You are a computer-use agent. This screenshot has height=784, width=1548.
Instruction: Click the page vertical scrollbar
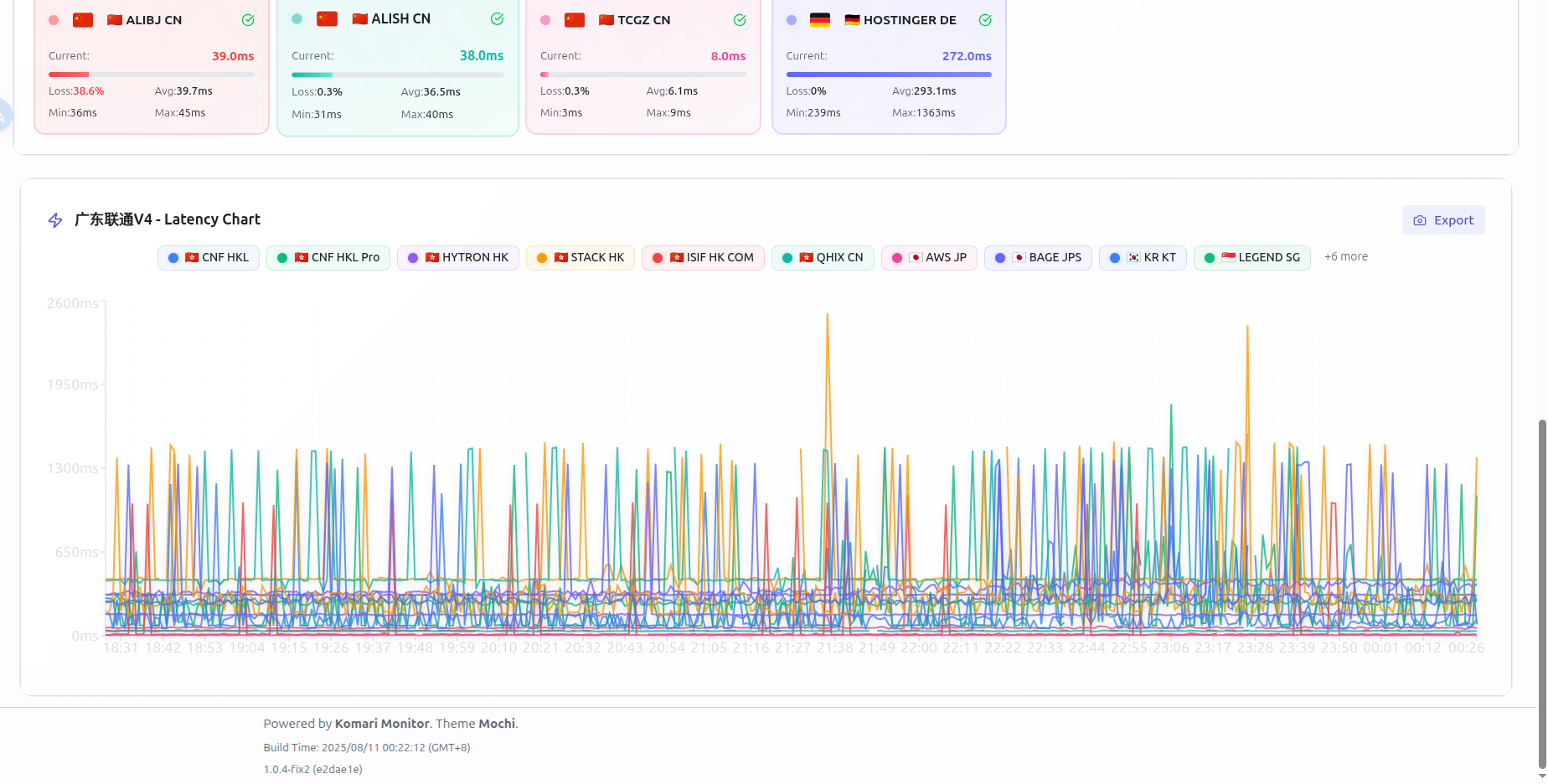coord(1542,586)
